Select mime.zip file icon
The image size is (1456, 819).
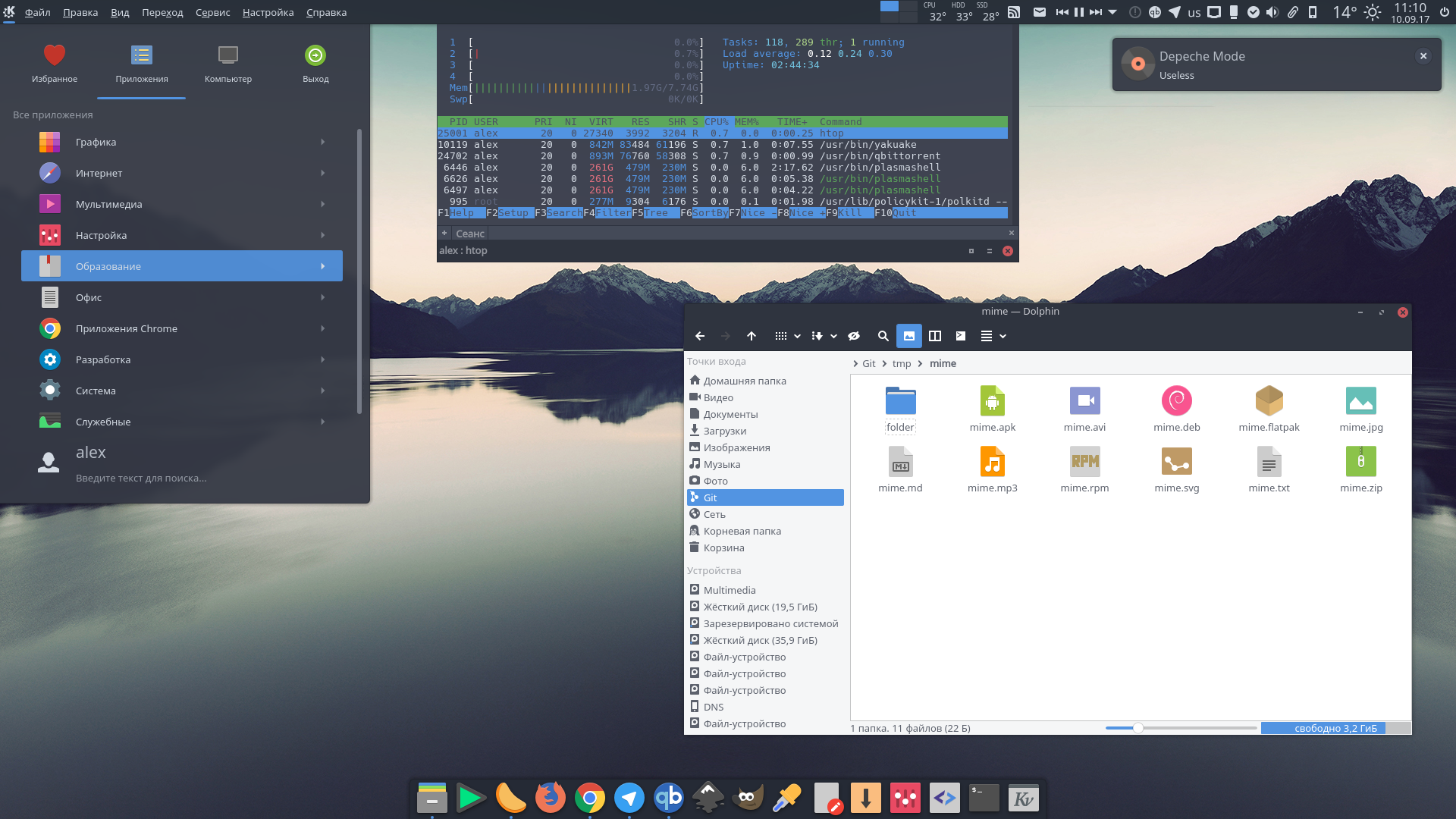[1361, 461]
